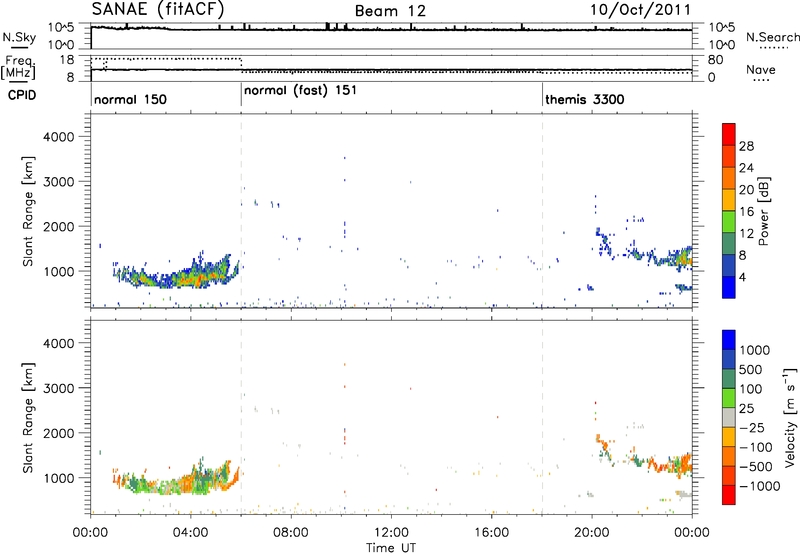Click the 2000 tick on the velocity panel

[x=58, y=433]
